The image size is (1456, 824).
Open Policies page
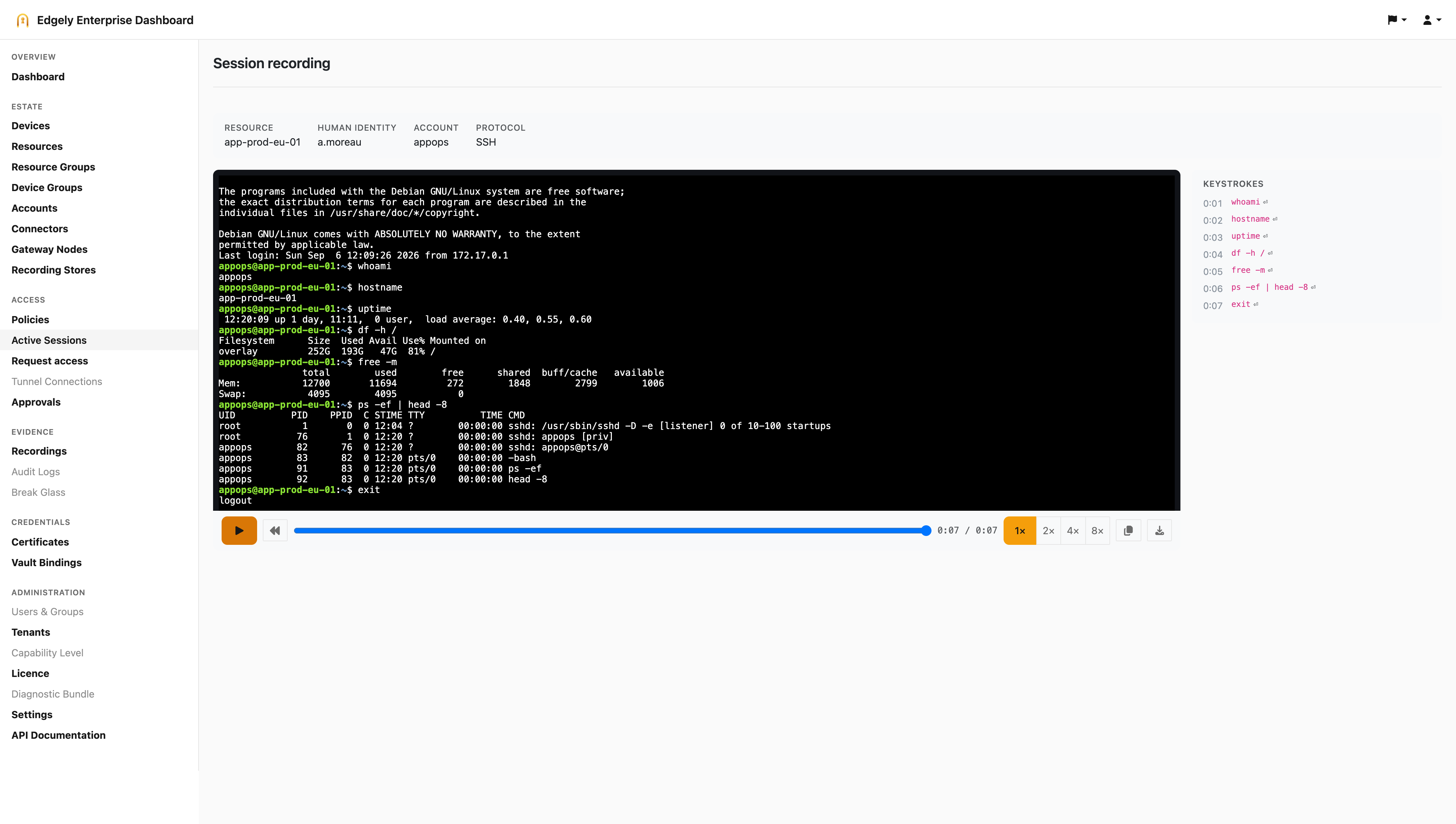pyautogui.click(x=30, y=320)
